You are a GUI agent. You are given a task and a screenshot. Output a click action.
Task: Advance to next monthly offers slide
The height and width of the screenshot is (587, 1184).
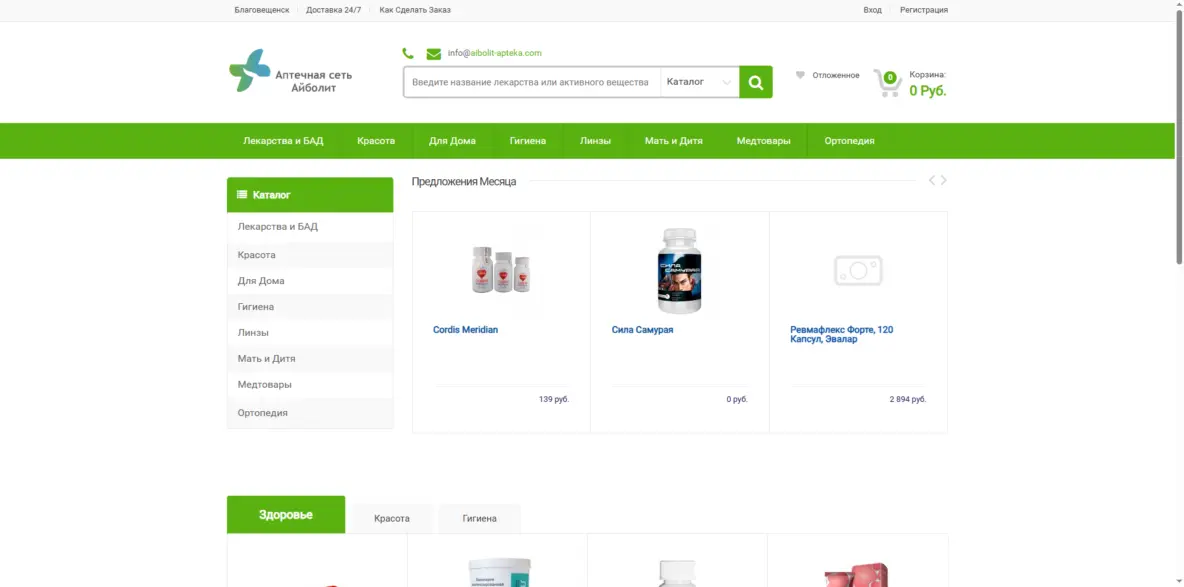pyautogui.click(x=944, y=181)
